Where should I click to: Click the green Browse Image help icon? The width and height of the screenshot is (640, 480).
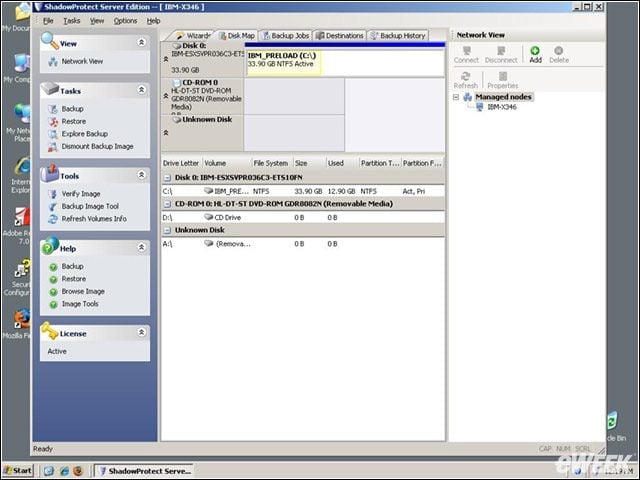coord(53,292)
